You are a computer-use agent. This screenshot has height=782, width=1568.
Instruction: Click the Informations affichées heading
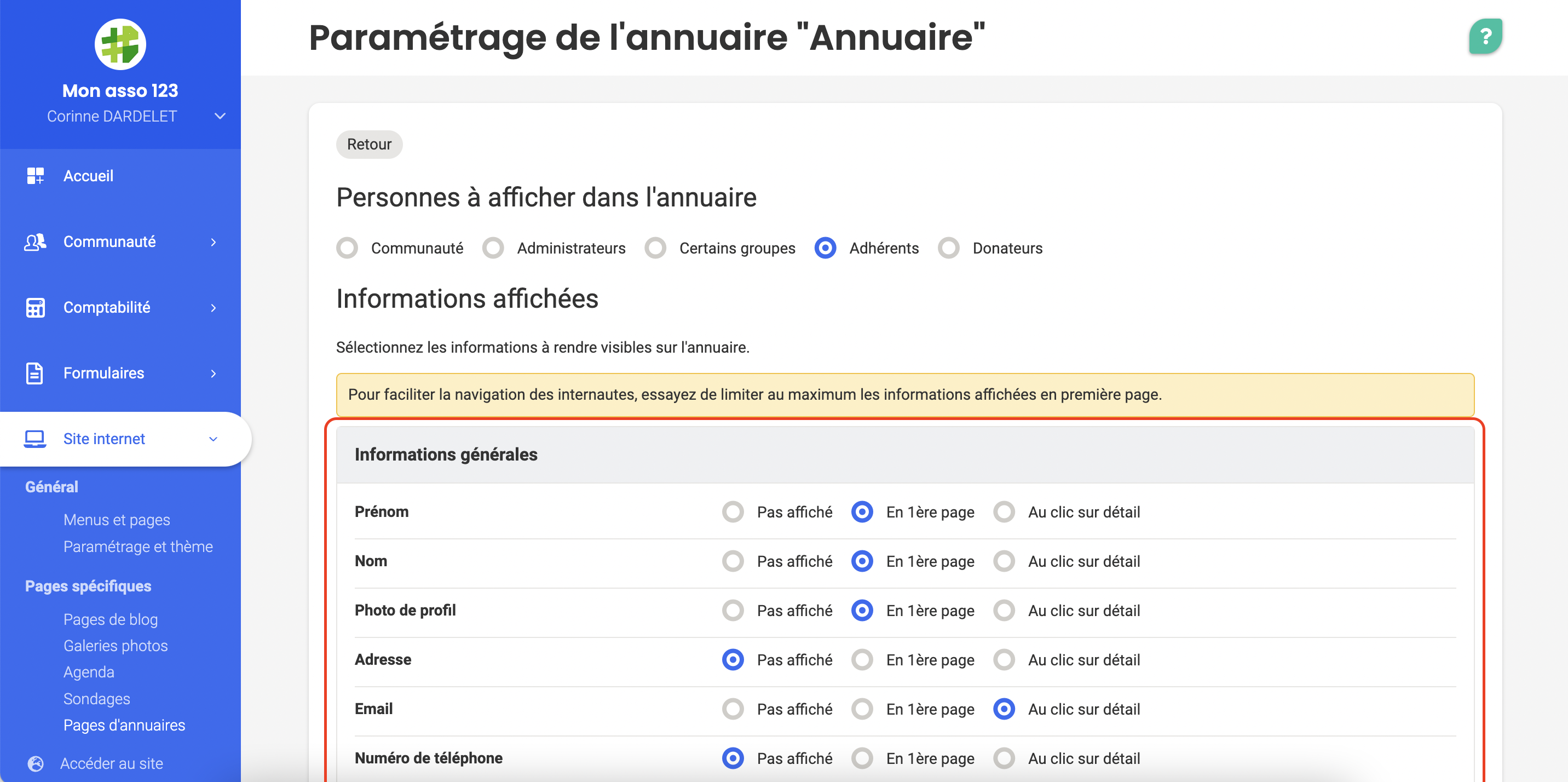tap(467, 299)
